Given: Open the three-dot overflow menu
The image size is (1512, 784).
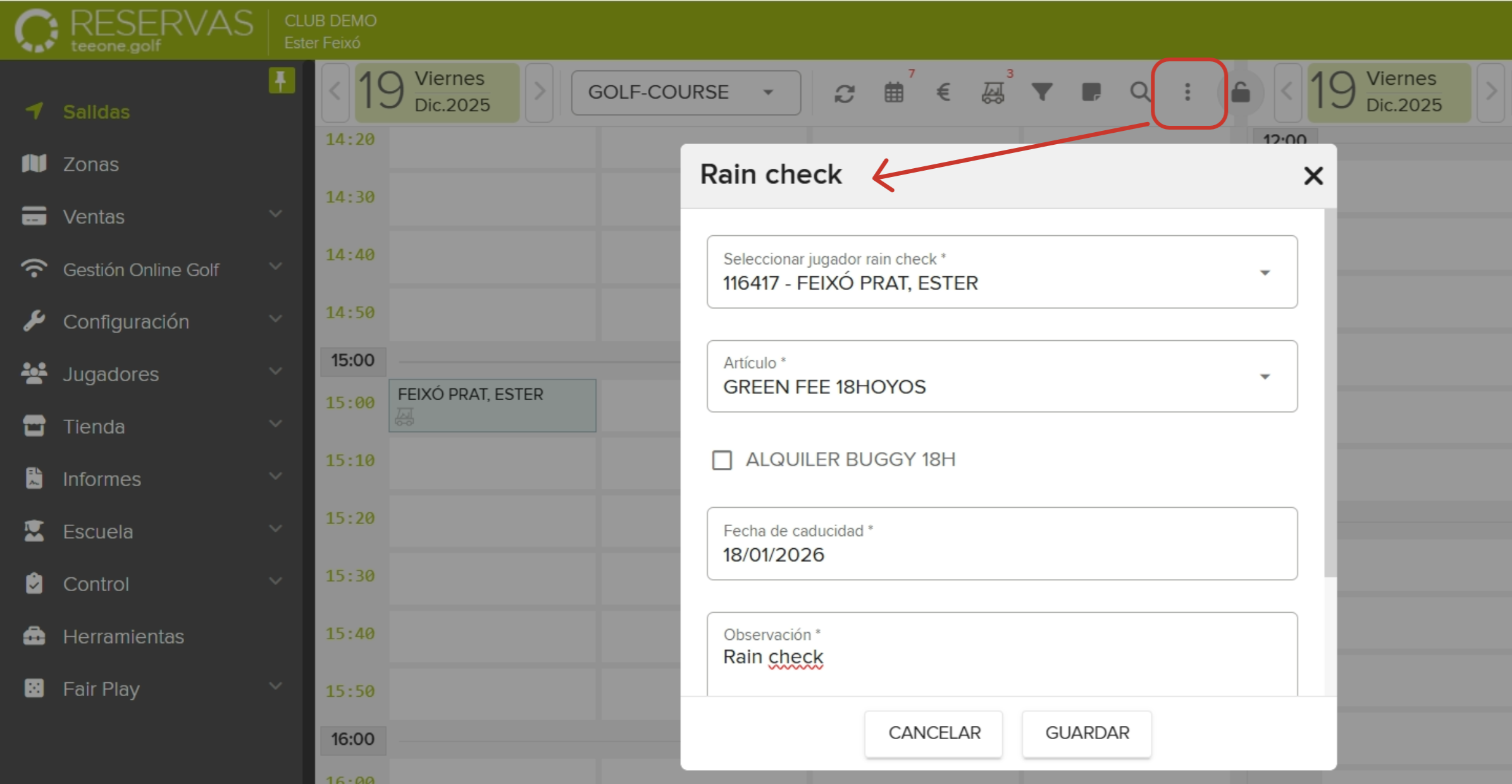Looking at the screenshot, I should (1187, 92).
